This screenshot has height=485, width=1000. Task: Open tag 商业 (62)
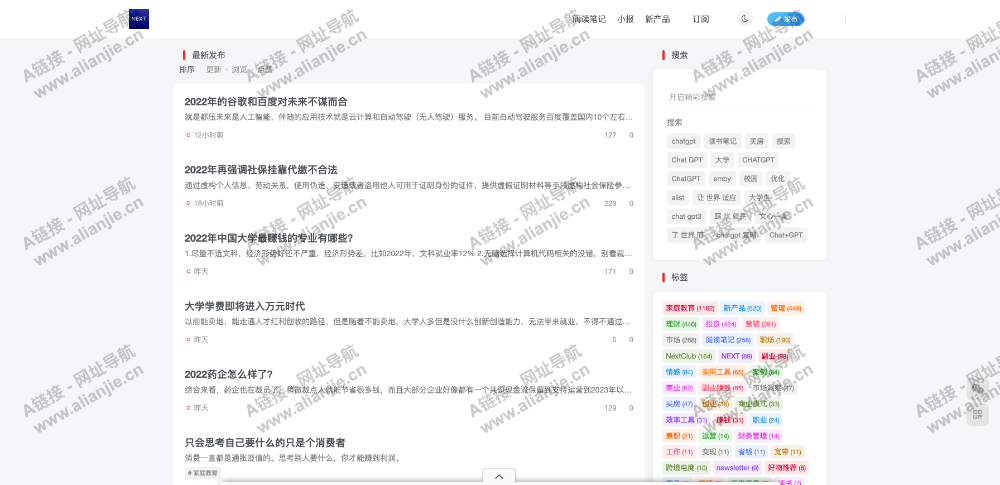679,388
